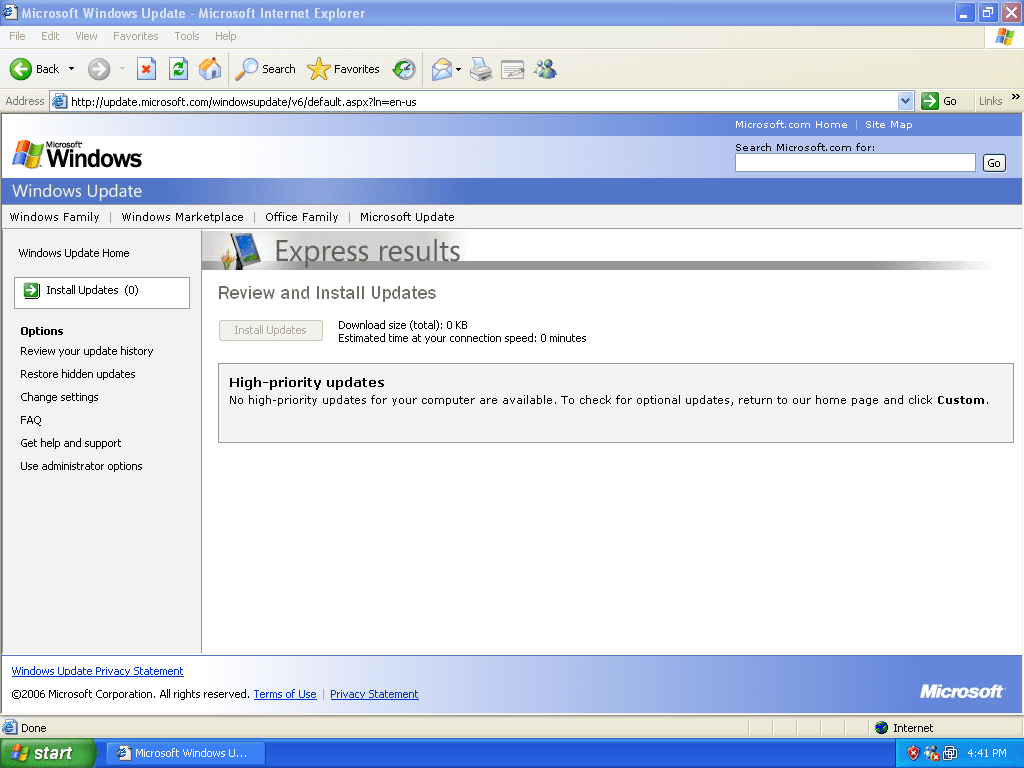Viewport: 1024px width, 768px height.
Task: Open the Change settings option
Action: [x=59, y=397]
